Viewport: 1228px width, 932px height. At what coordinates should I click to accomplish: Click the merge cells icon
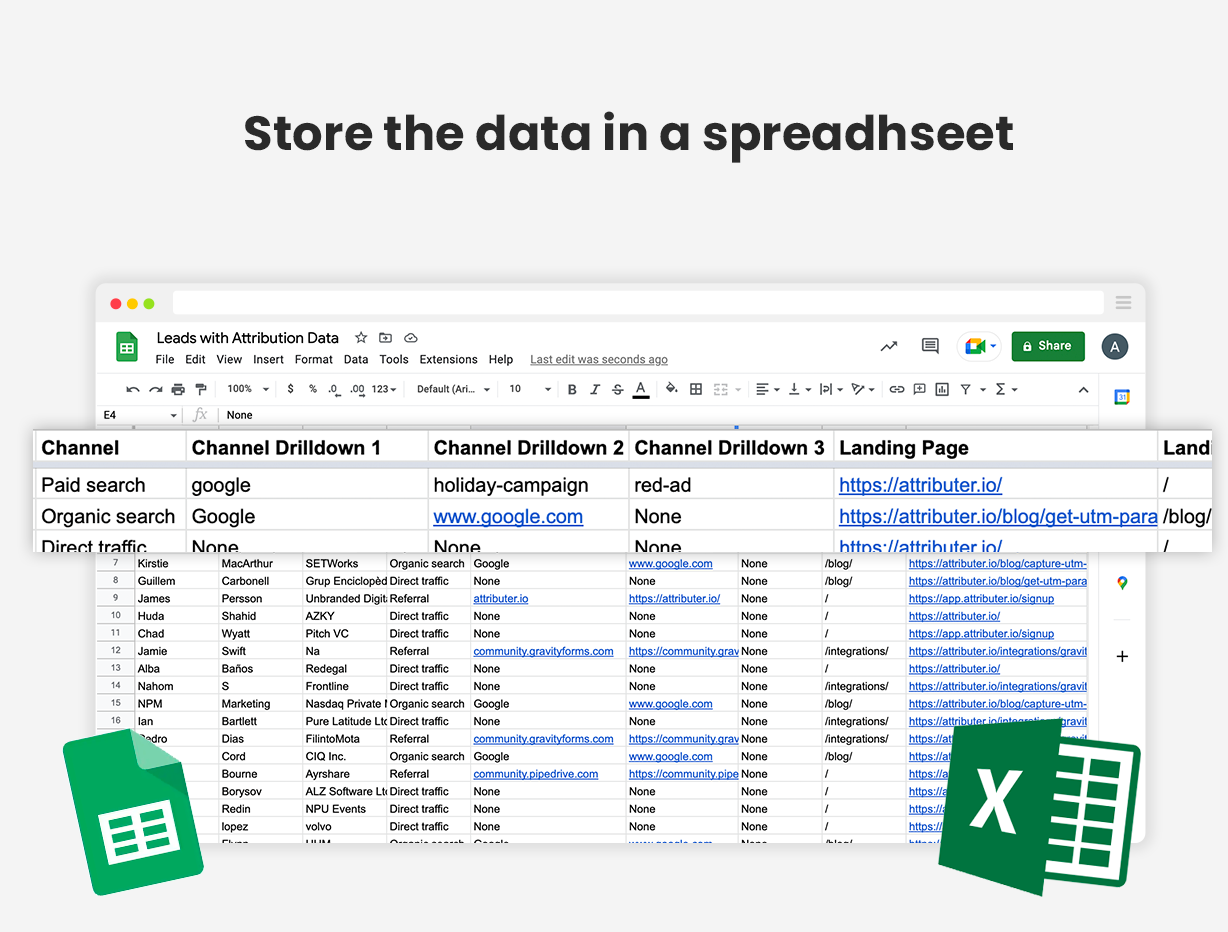pyautogui.click(x=720, y=389)
